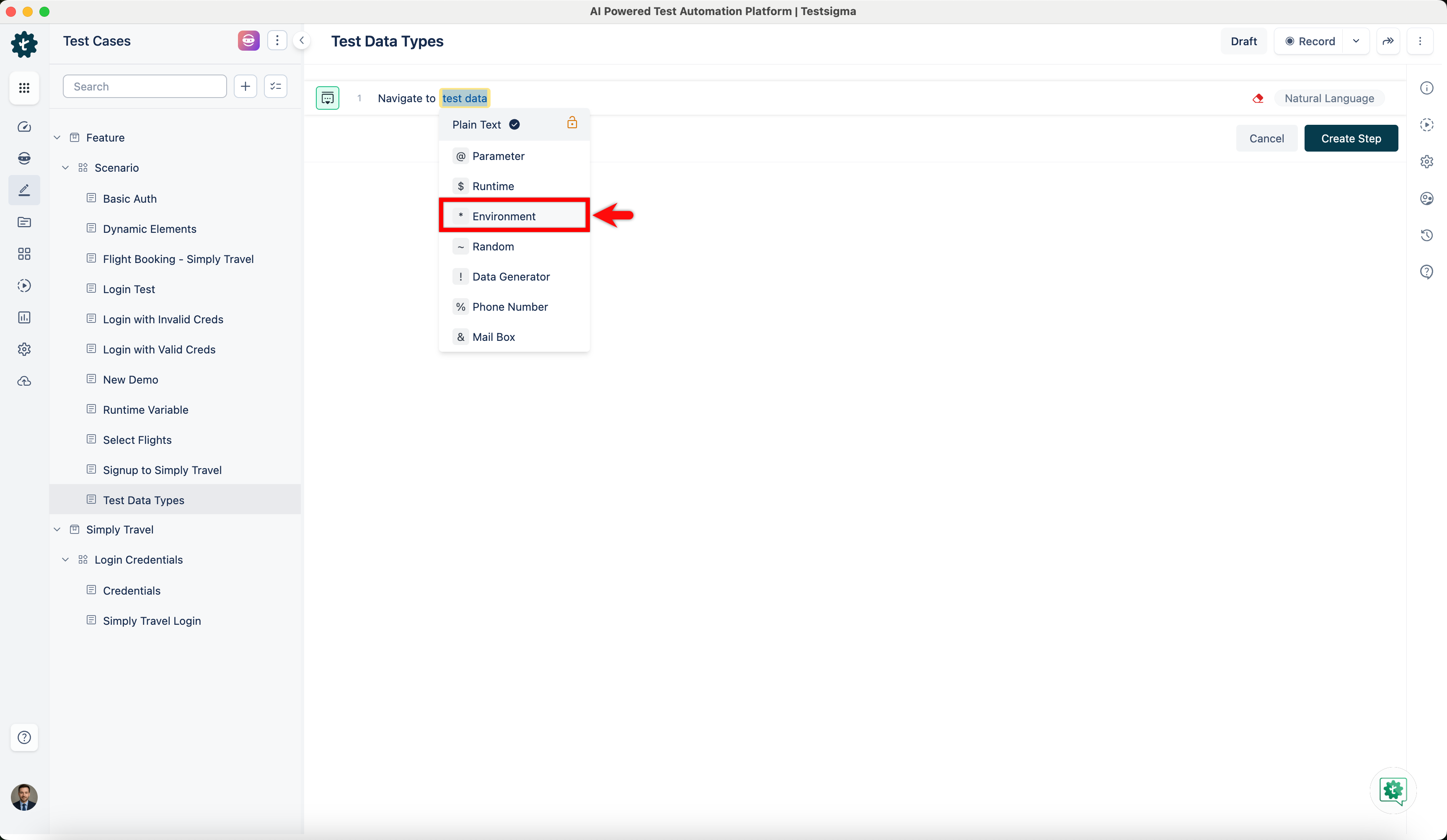
Task: Open the Copilot ninja icon in Test Cases header
Action: [x=248, y=41]
